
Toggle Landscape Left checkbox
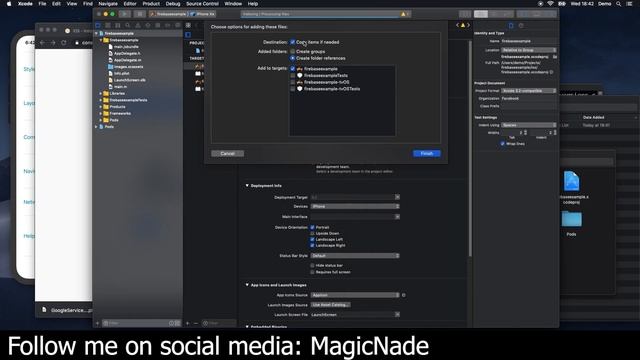click(x=312, y=240)
